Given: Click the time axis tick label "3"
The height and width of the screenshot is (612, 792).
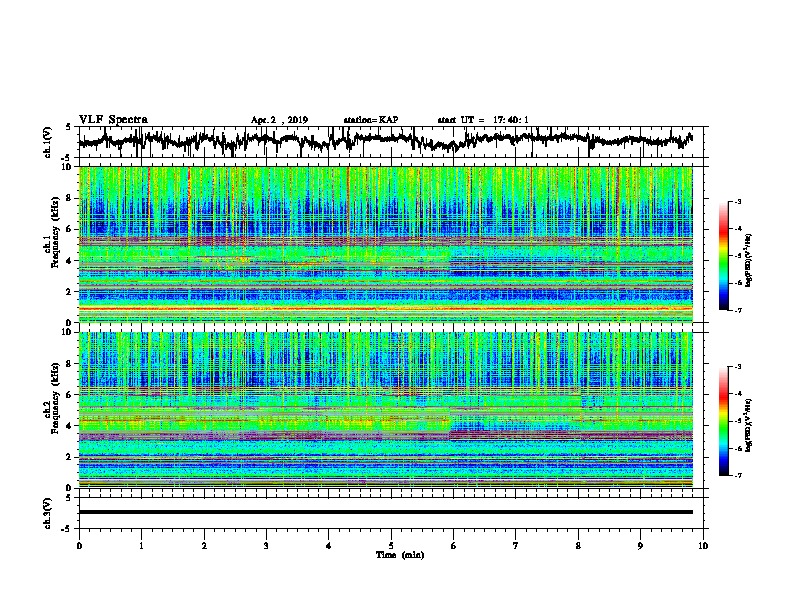Looking at the screenshot, I should click(266, 546).
